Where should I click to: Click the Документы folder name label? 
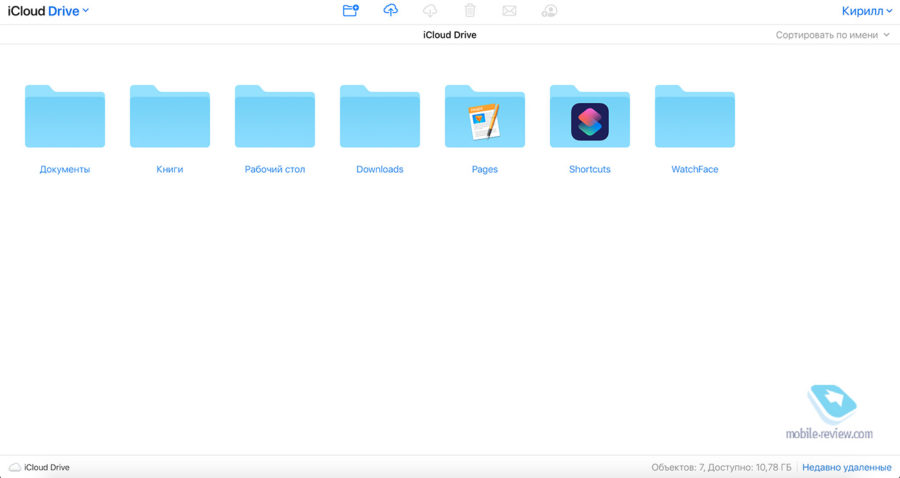click(x=65, y=169)
